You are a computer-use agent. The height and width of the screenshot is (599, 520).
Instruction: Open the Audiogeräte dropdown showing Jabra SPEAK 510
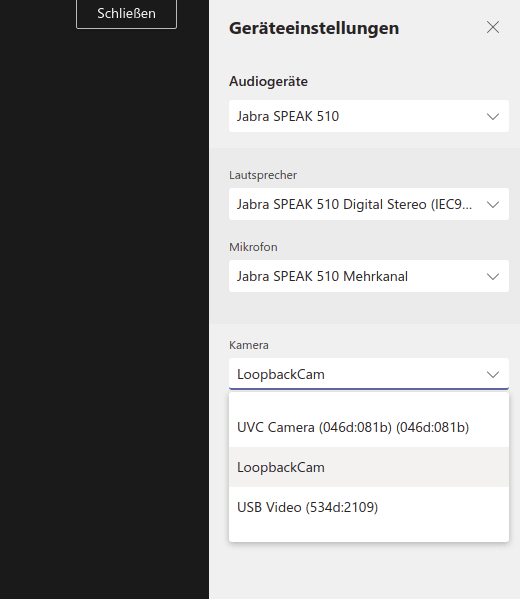(369, 116)
